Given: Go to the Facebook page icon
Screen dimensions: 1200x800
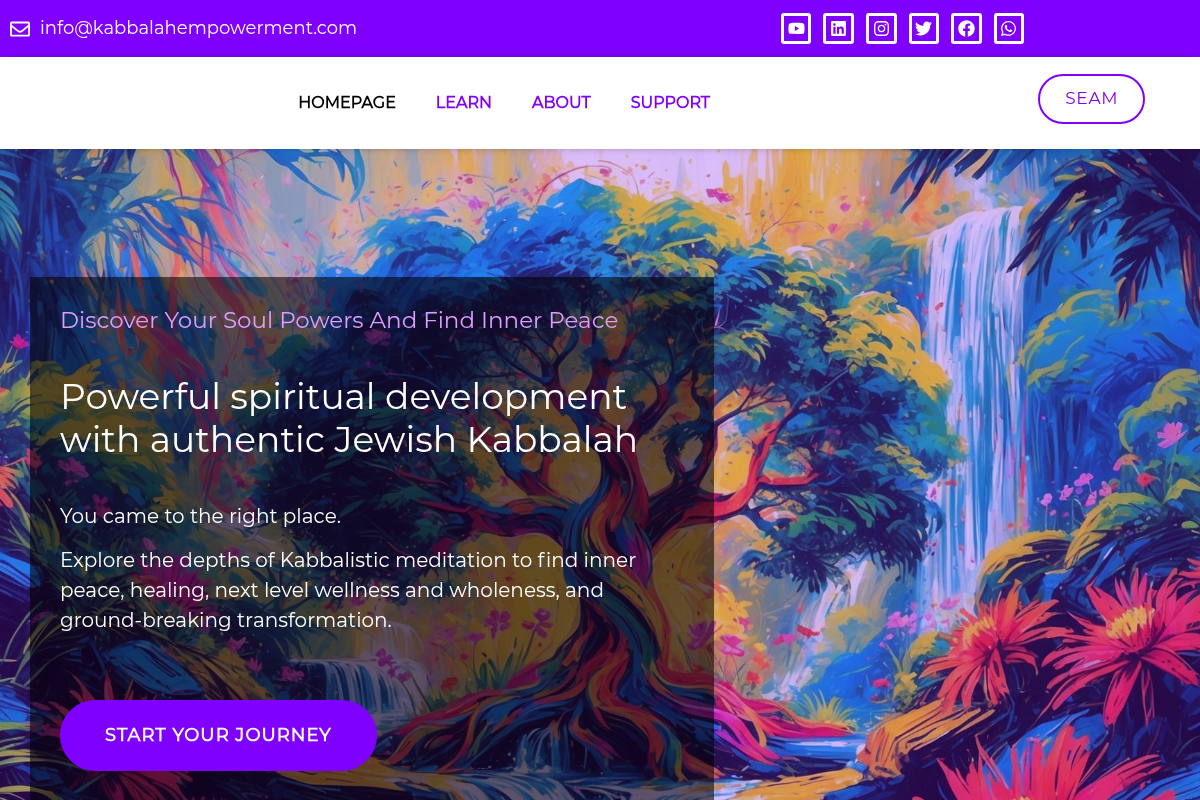Looking at the screenshot, I should click(x=966, y=29).
